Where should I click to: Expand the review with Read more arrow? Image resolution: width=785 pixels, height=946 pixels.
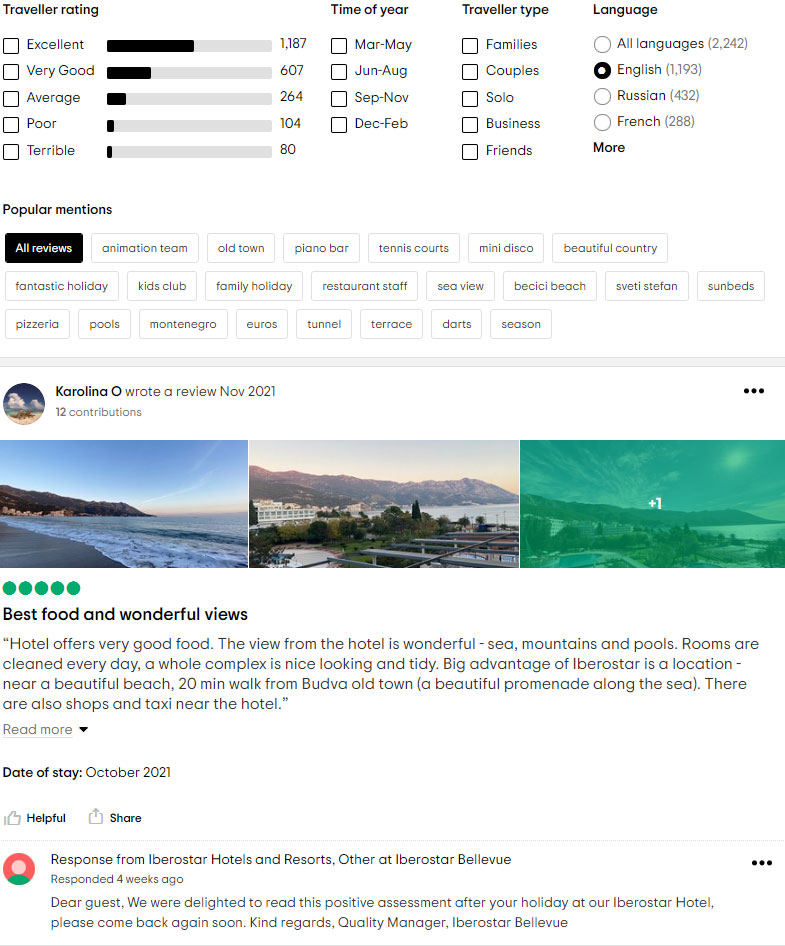83,729
